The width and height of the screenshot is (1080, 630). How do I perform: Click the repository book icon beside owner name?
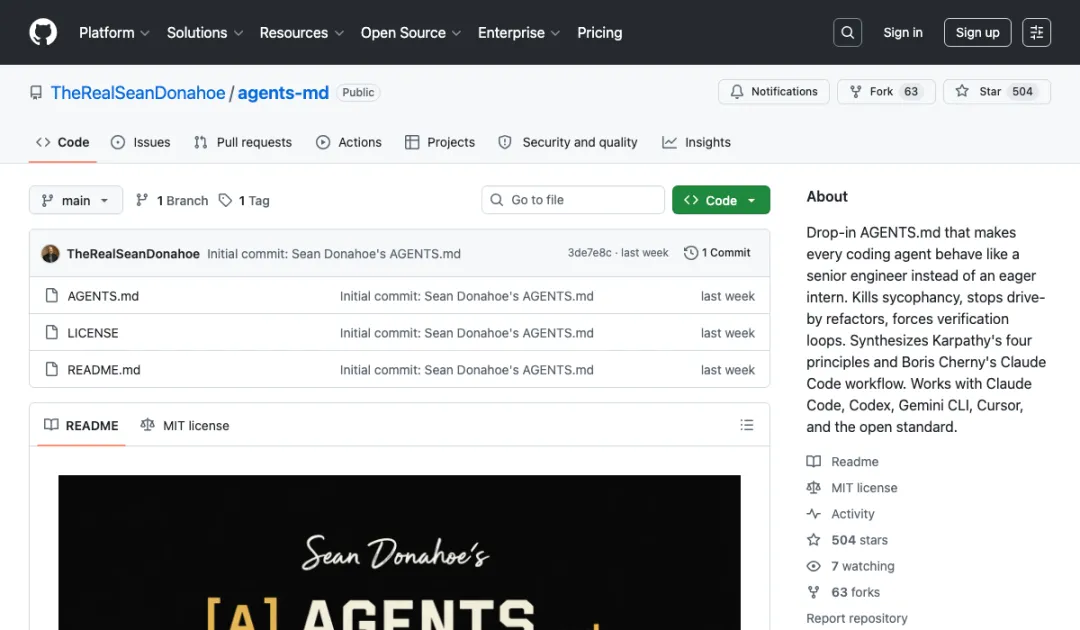click(36, 92)
